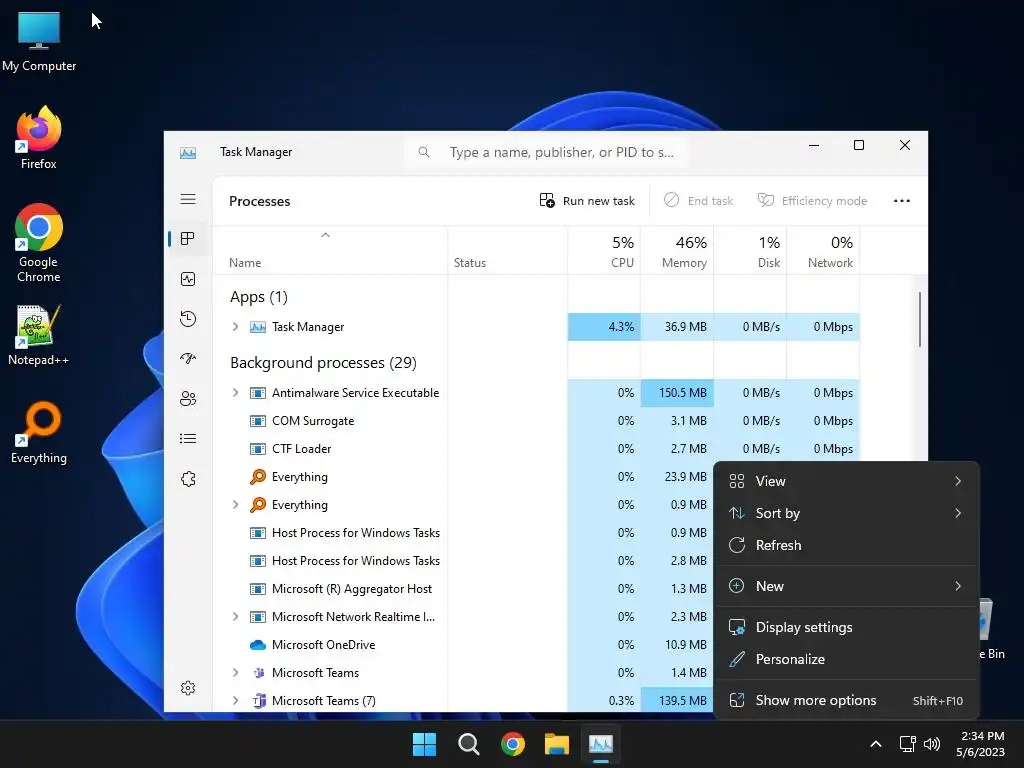
Task: Open the View submenu in context menu
Action: (x=846, y=481)
